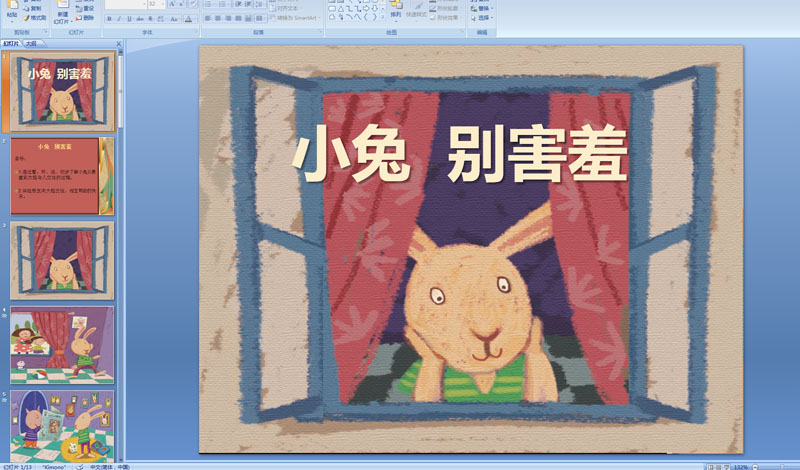Switch to the Slides (幻灯片) pane tab
This screenshot has width=800, height=470.
click(x=10, y=44)
